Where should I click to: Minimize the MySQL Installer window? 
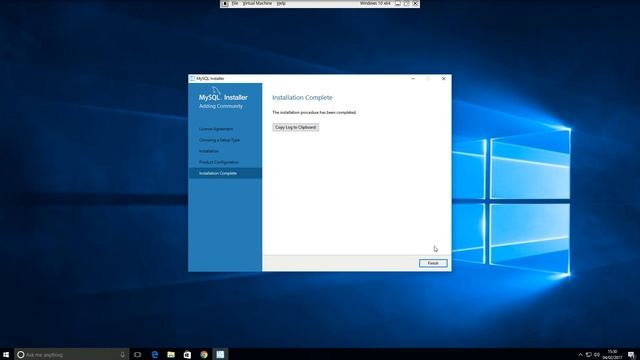click(413, 78)
